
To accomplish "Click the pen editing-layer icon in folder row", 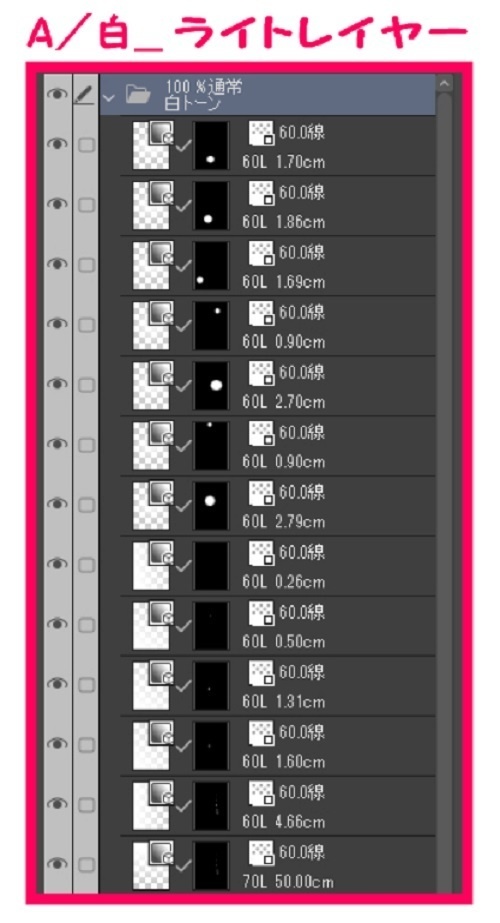I will pyautogui.click(x=86, y=94).
